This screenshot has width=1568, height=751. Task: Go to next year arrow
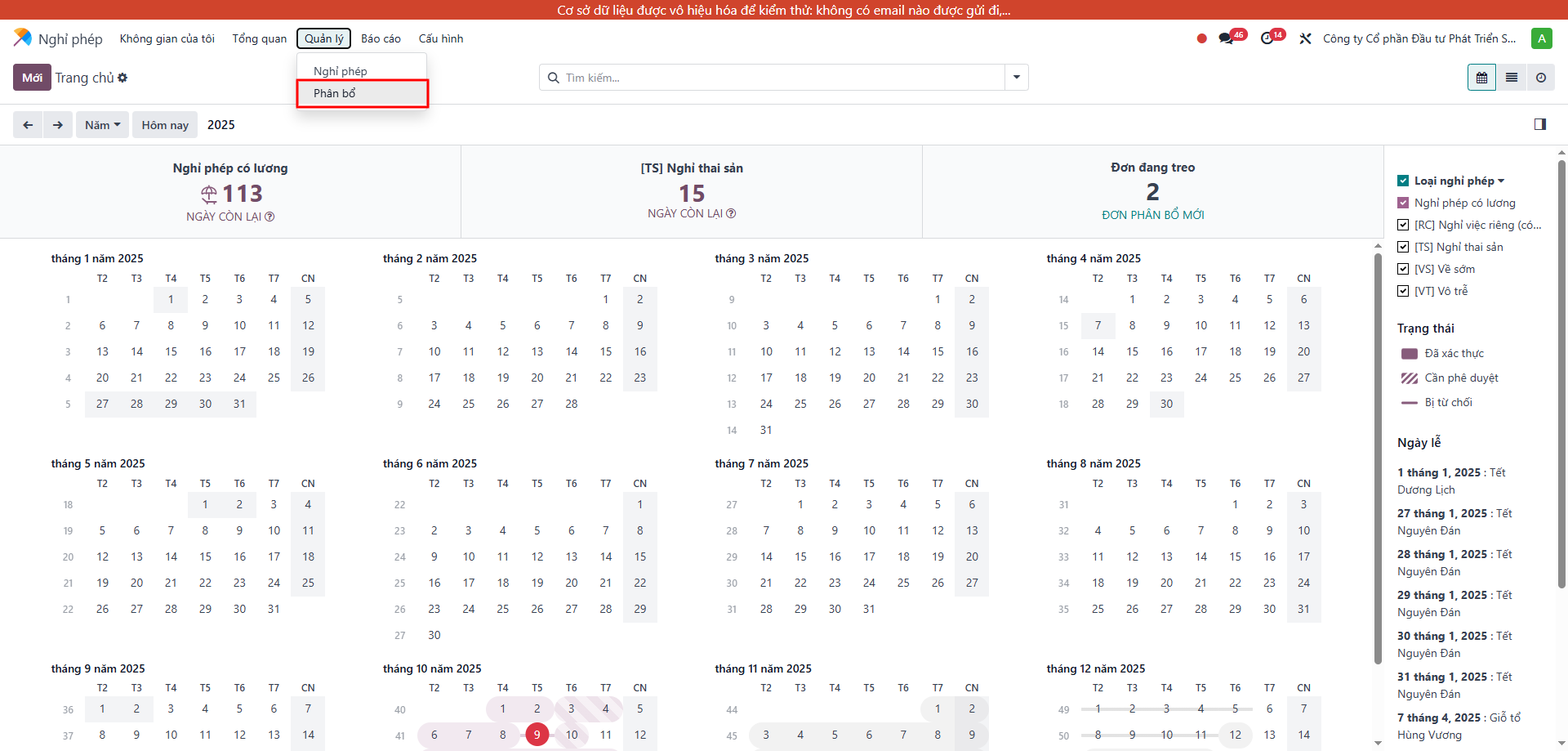pyautogui.click(x=58, y=125)
